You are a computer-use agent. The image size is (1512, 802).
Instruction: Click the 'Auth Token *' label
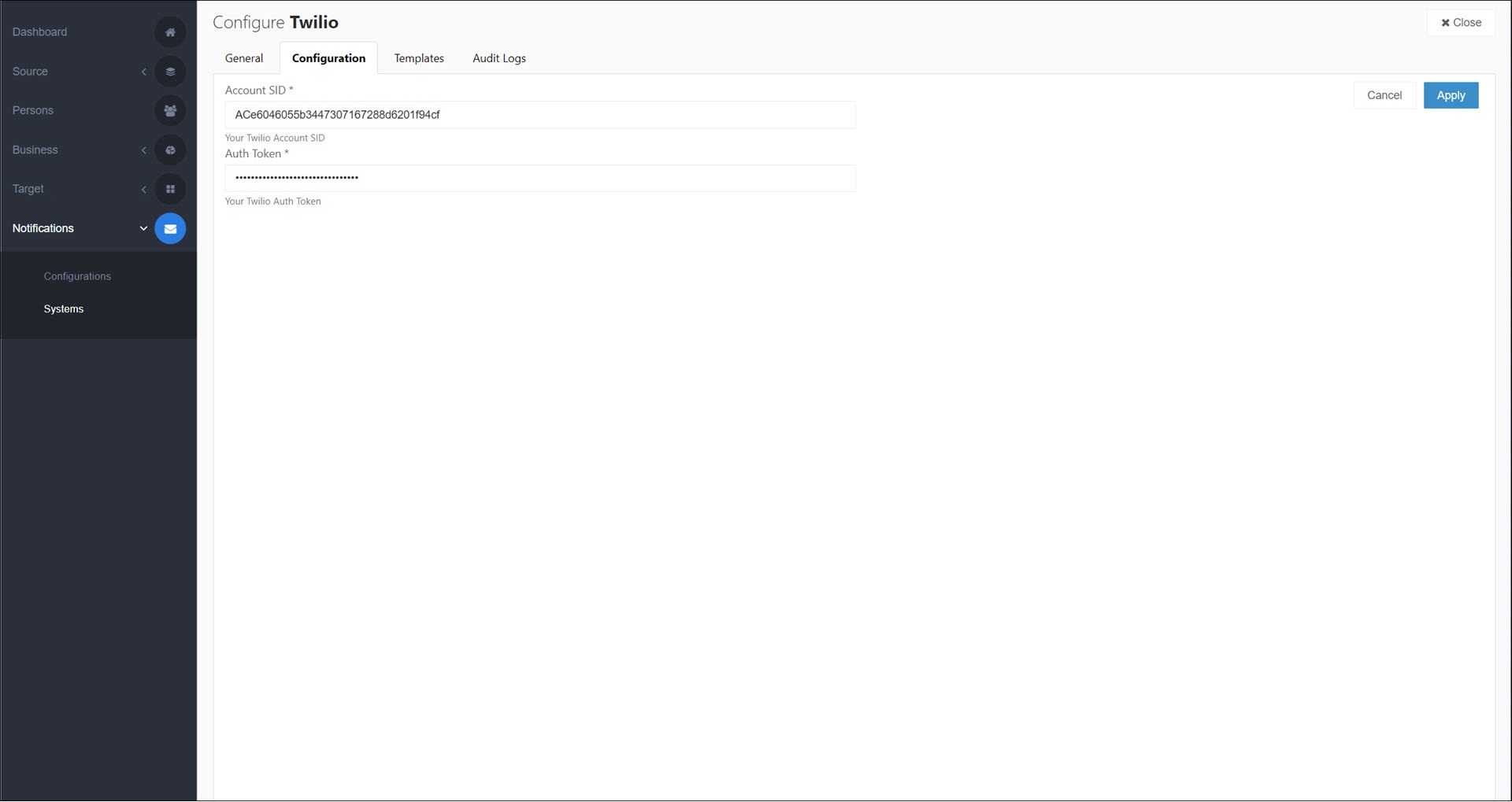click(x=257, y=154)
